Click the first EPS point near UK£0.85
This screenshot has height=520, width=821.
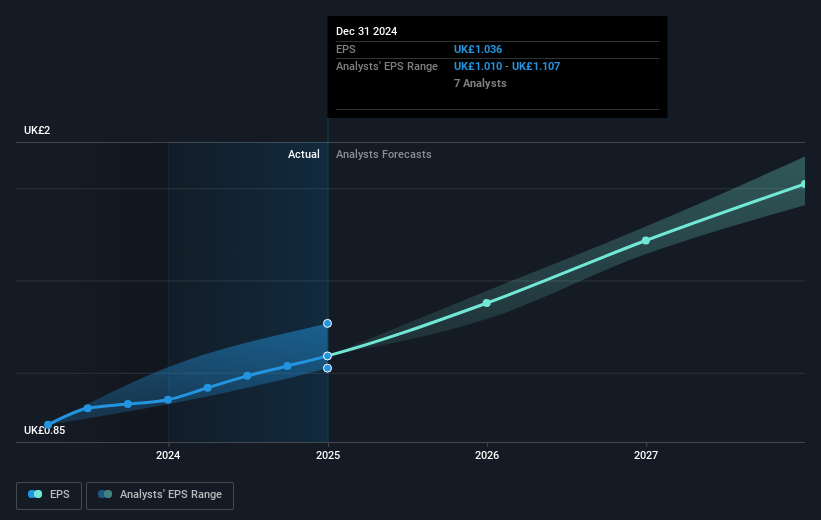tap(48, 425)
